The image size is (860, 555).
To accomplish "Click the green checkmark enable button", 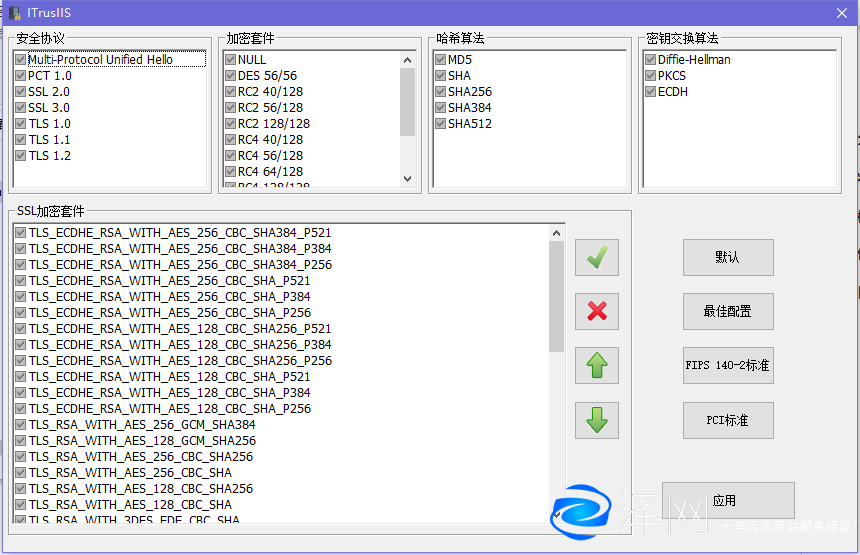I will click(597, 258).
